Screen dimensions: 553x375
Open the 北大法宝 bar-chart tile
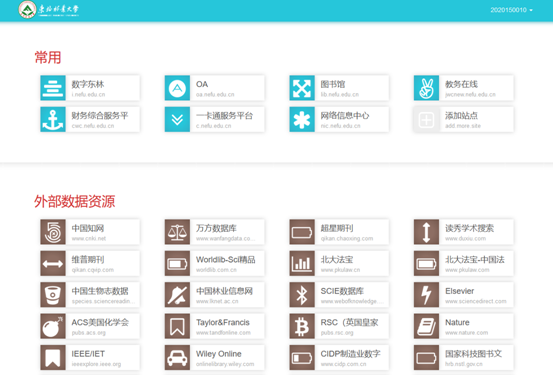click(339, 264)
